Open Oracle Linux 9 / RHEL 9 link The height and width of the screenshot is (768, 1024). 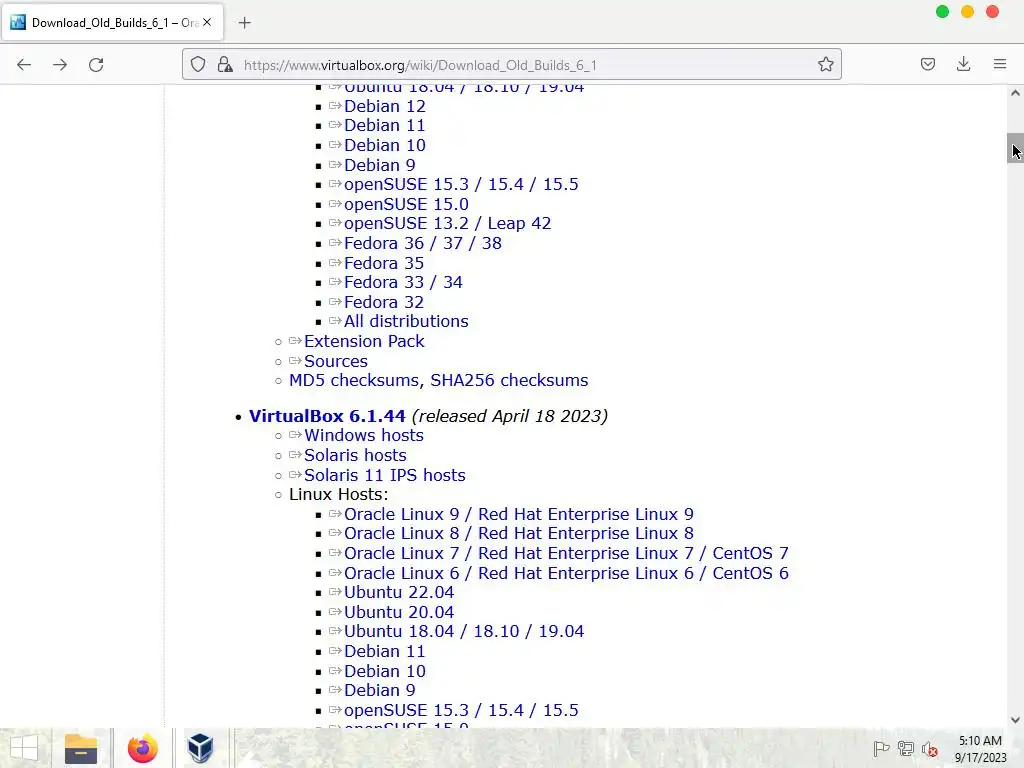click(519, 514)
